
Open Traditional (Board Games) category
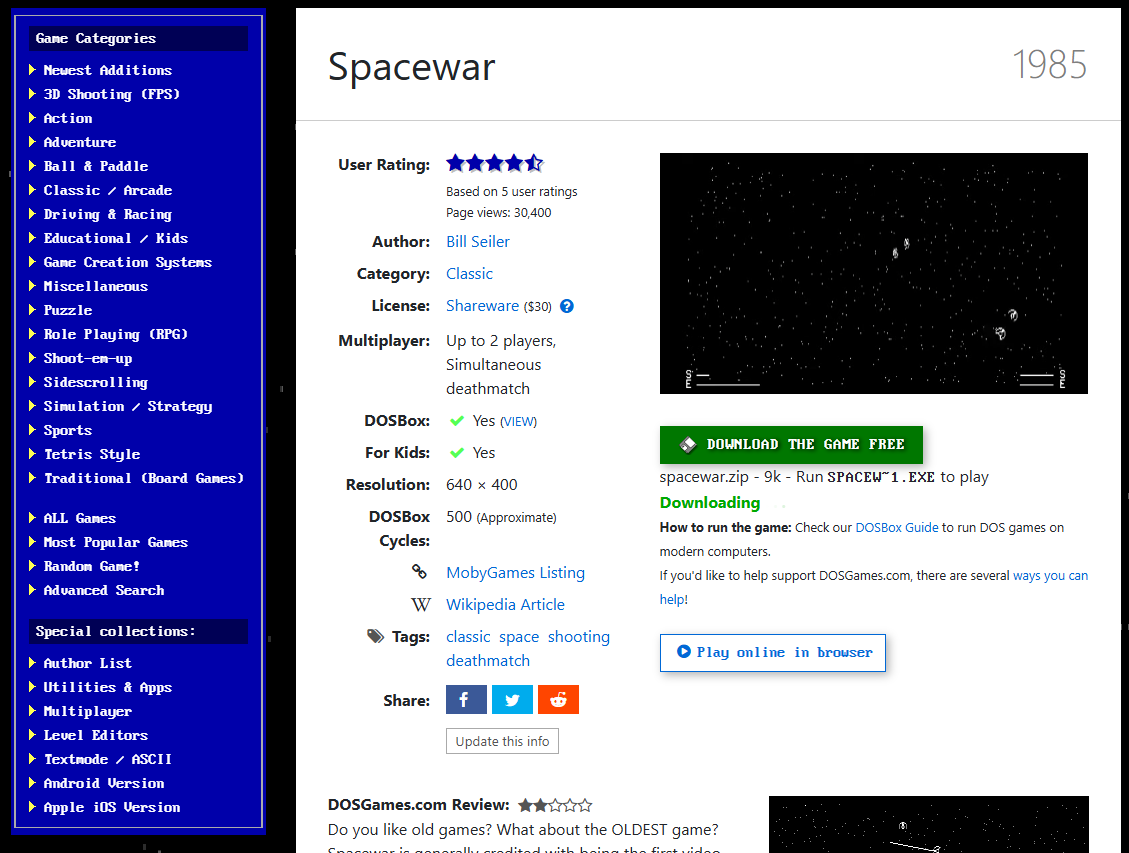tap(143, 479)
